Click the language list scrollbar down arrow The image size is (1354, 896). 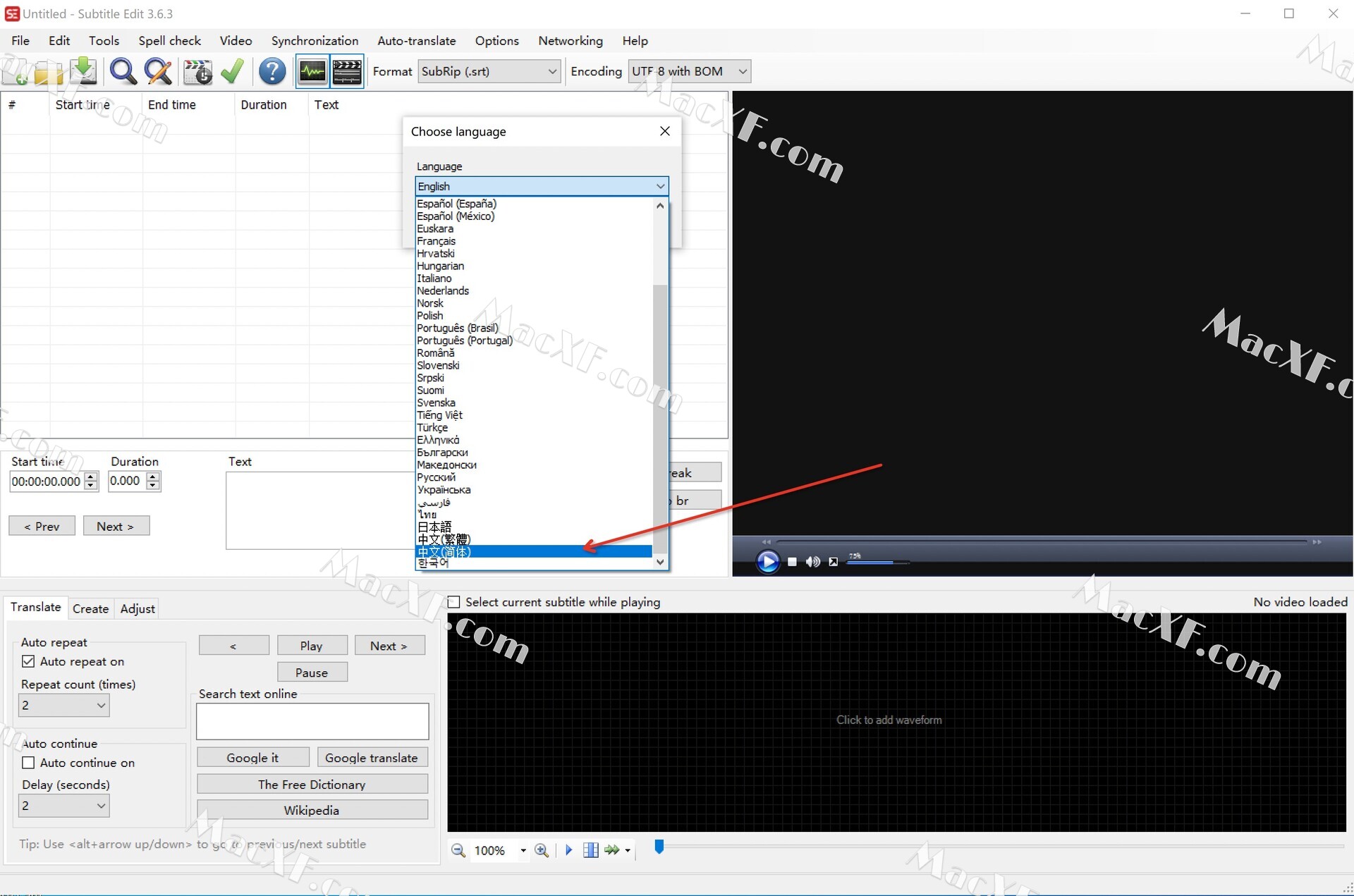(660, 562)
